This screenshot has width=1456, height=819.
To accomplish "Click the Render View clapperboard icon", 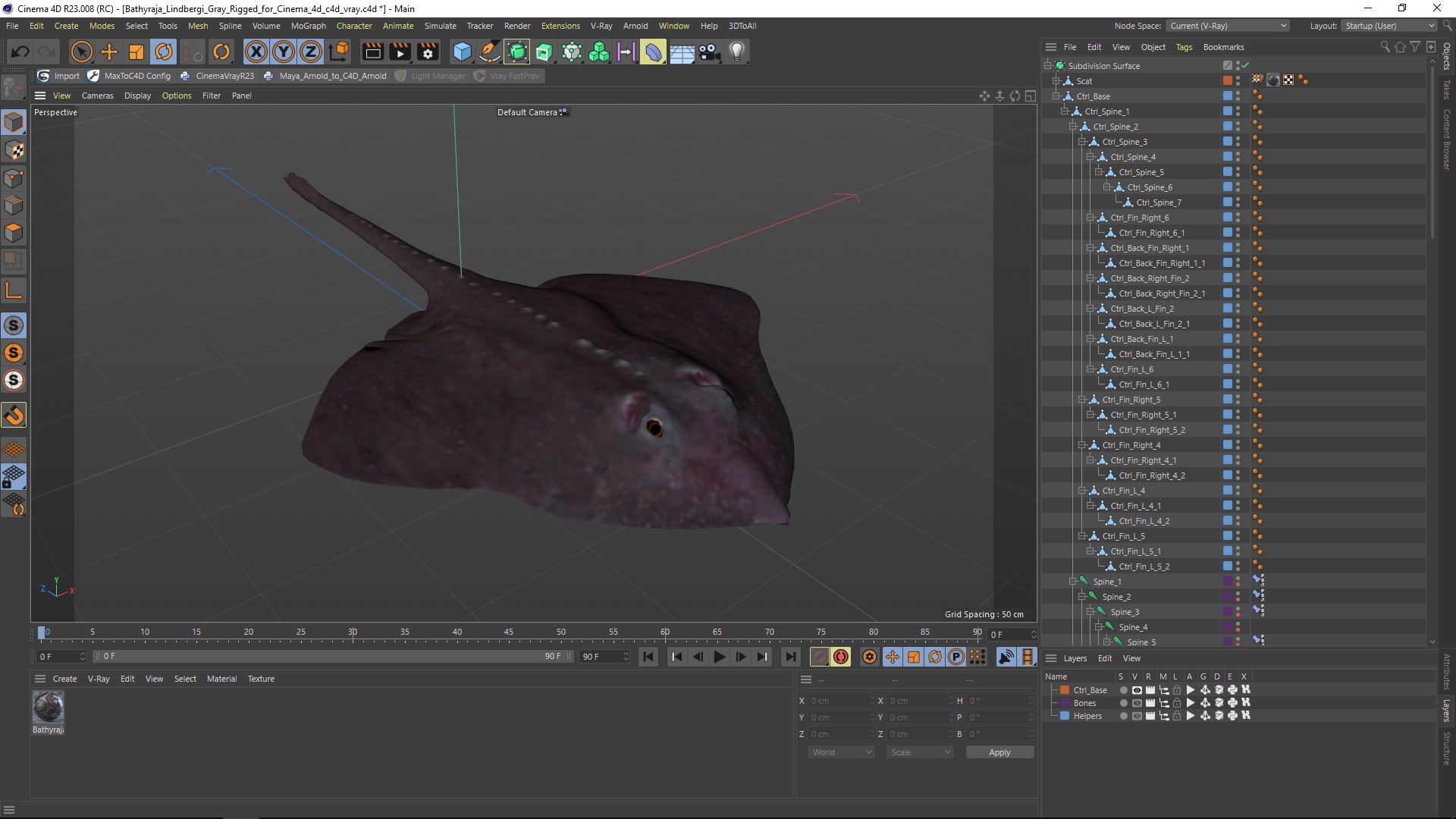I will [x=372, y=52].
